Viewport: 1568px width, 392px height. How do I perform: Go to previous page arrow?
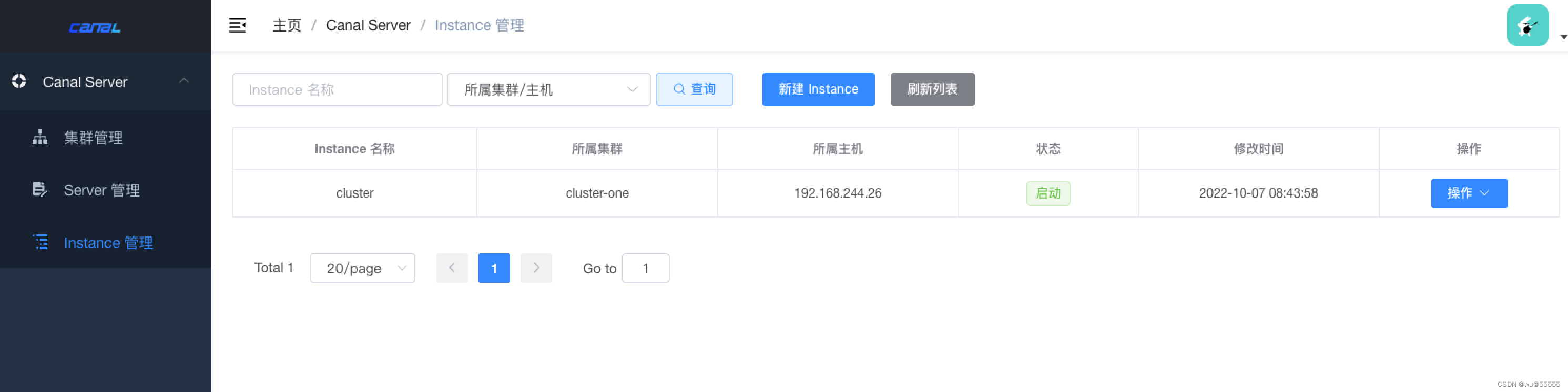coord(452,269)
